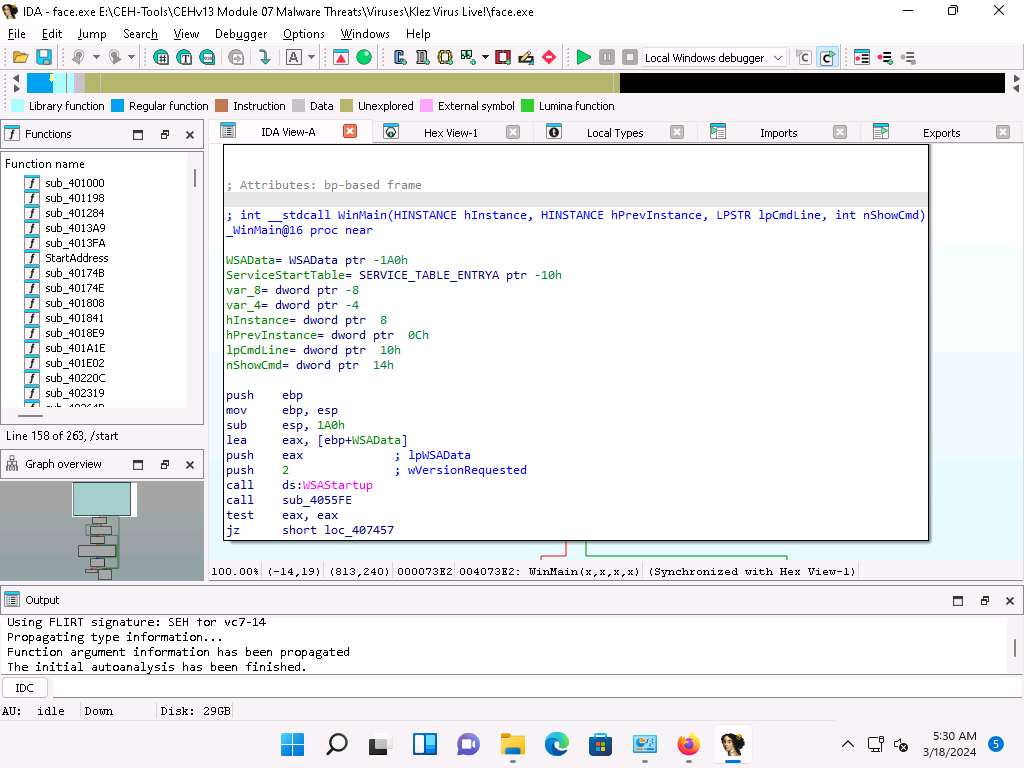1024x768 pixels.
Task: Switch to the Hex View-1 tab
Action: pos(450,132)
